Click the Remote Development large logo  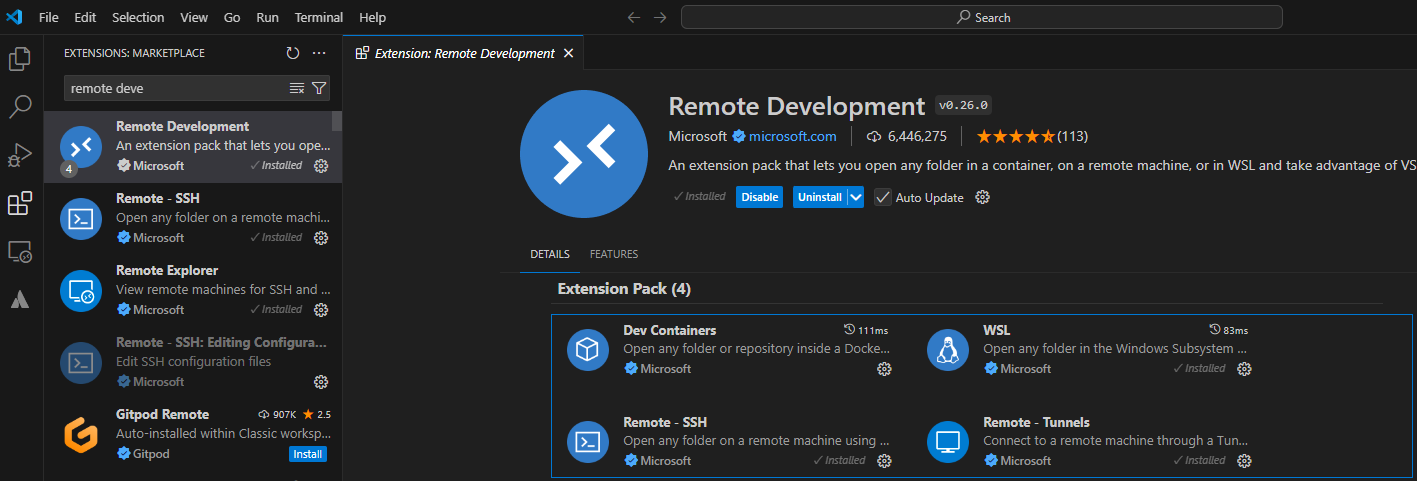click(x=584, y=153)
